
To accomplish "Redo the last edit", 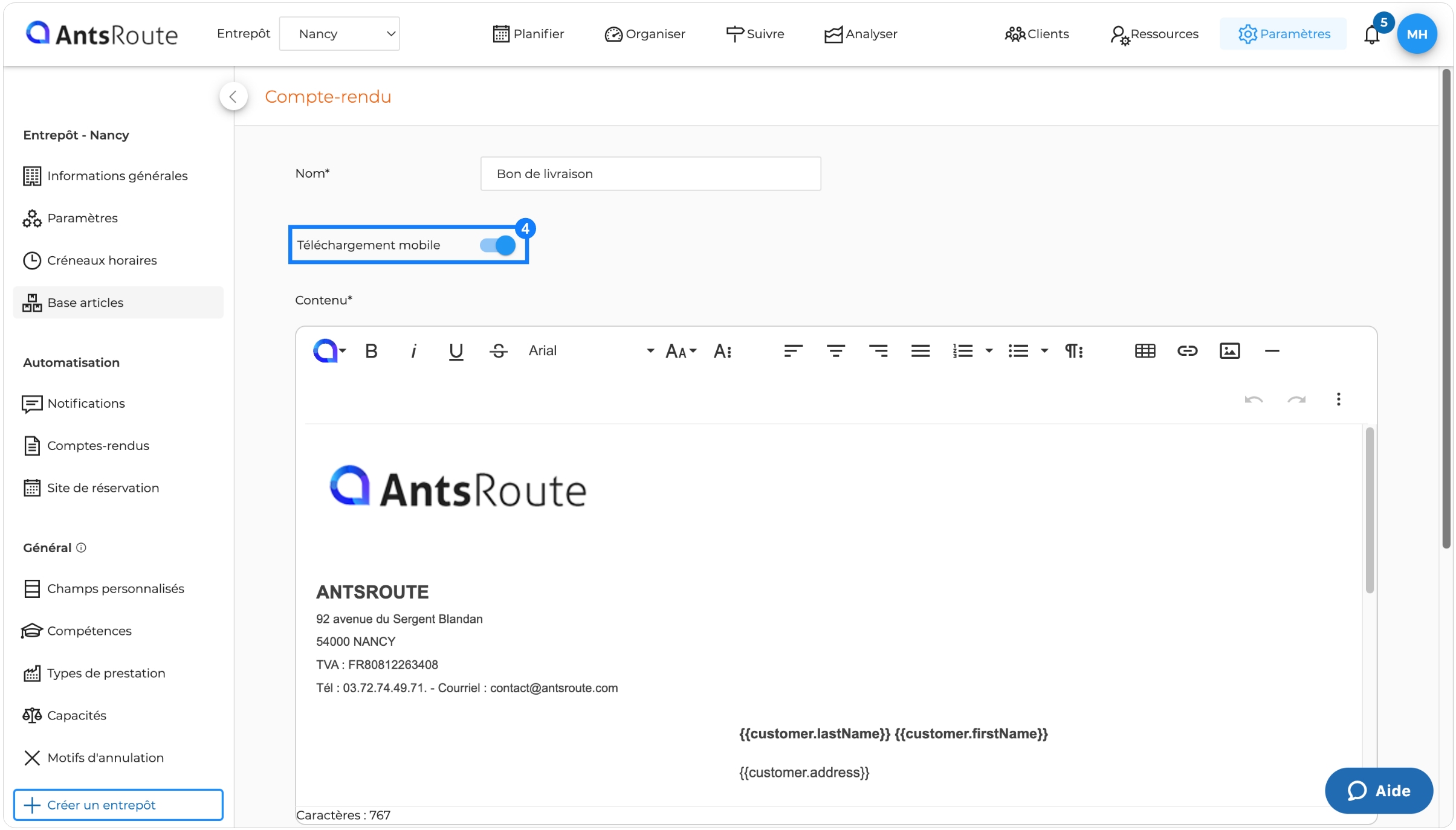I will point(1296,399).
